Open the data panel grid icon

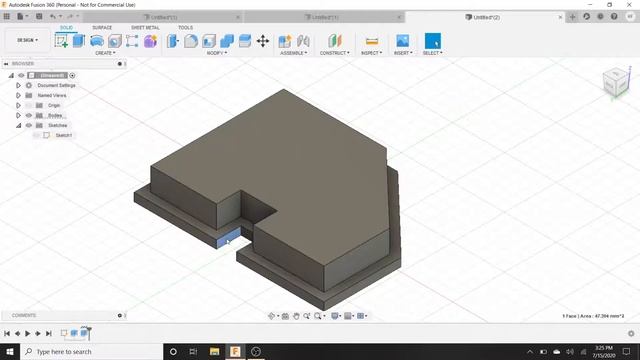click(7, 17)
